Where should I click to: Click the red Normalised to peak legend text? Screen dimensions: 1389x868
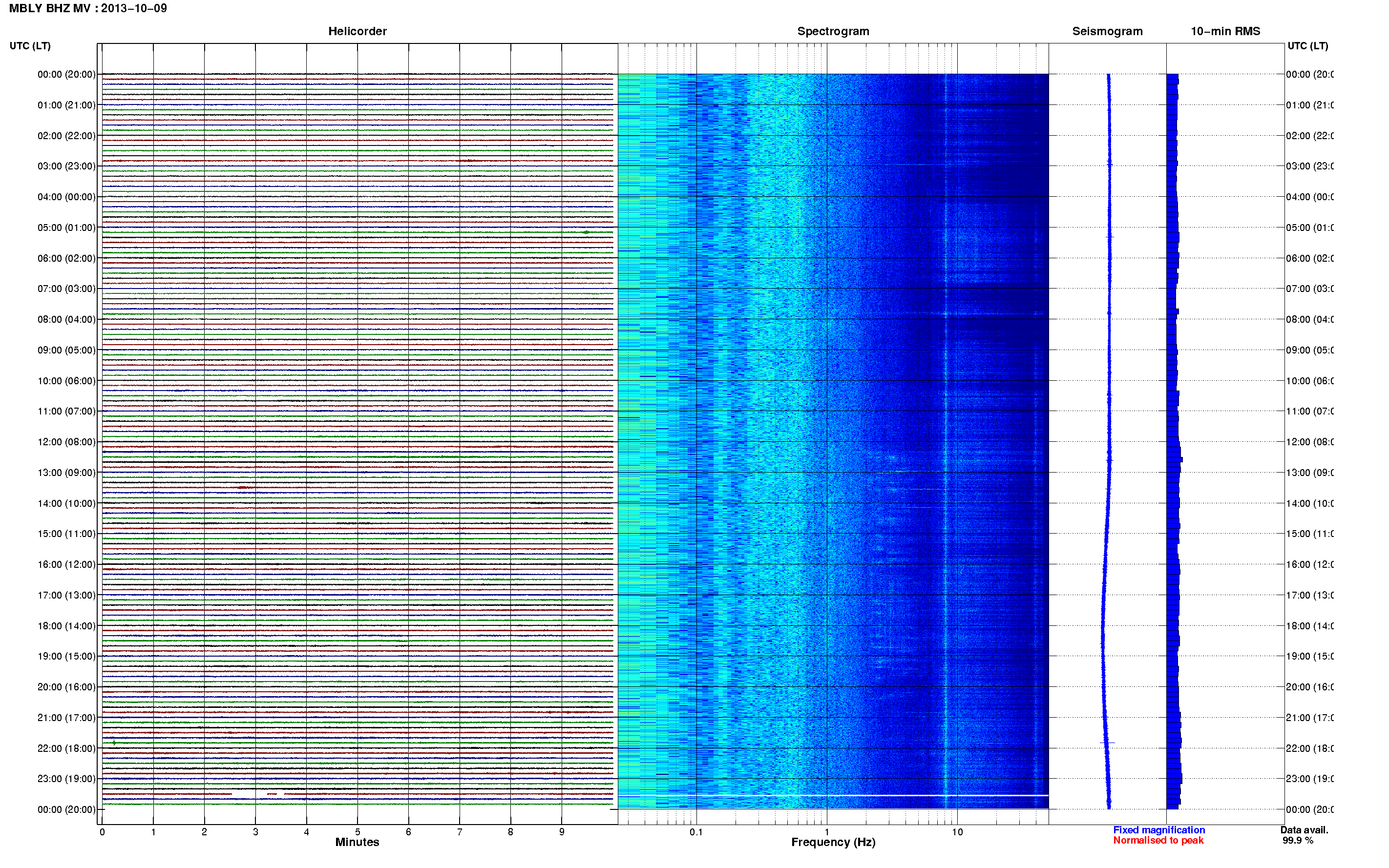(x=1158, y=841)
